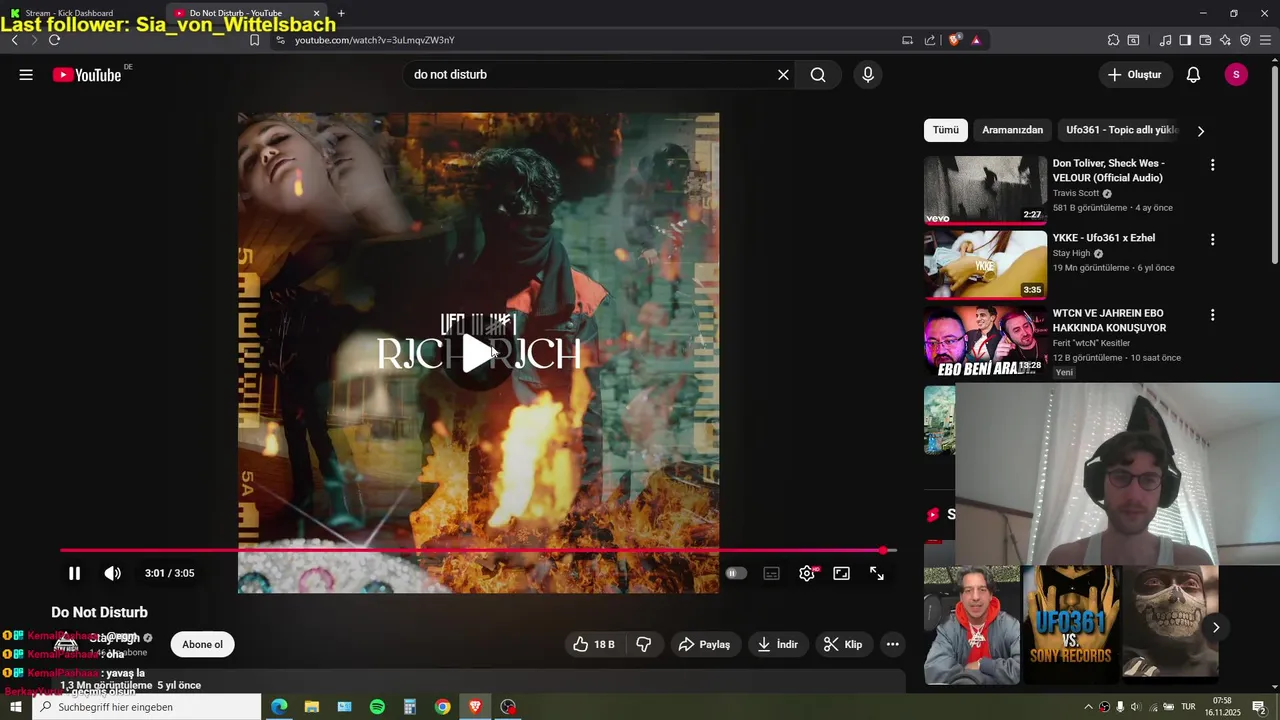Open Brave VPN shield icon

(x=1245, y=40)
